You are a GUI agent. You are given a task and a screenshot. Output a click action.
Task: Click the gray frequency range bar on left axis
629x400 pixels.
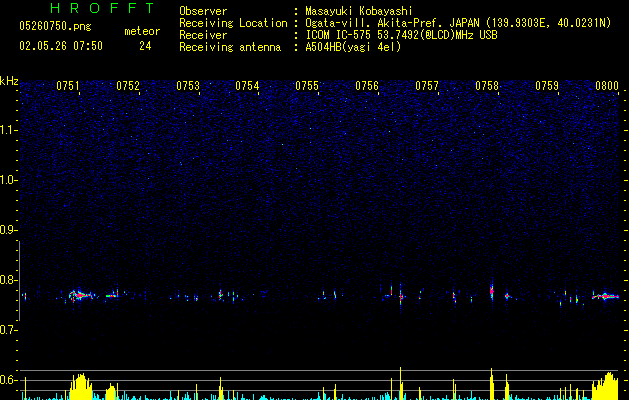pos(19,280)
